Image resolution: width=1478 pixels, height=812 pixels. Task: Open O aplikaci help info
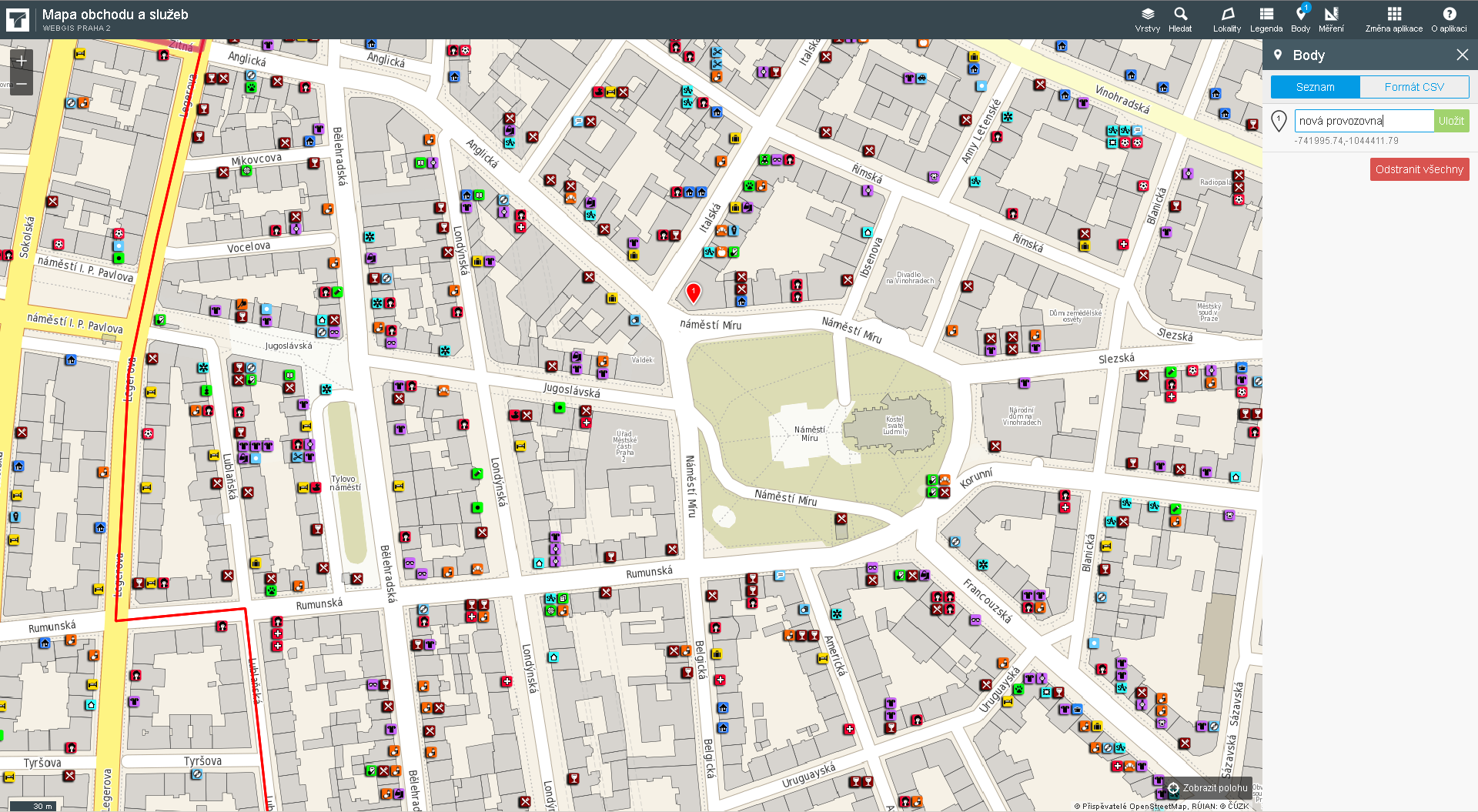coord(1450,19)
